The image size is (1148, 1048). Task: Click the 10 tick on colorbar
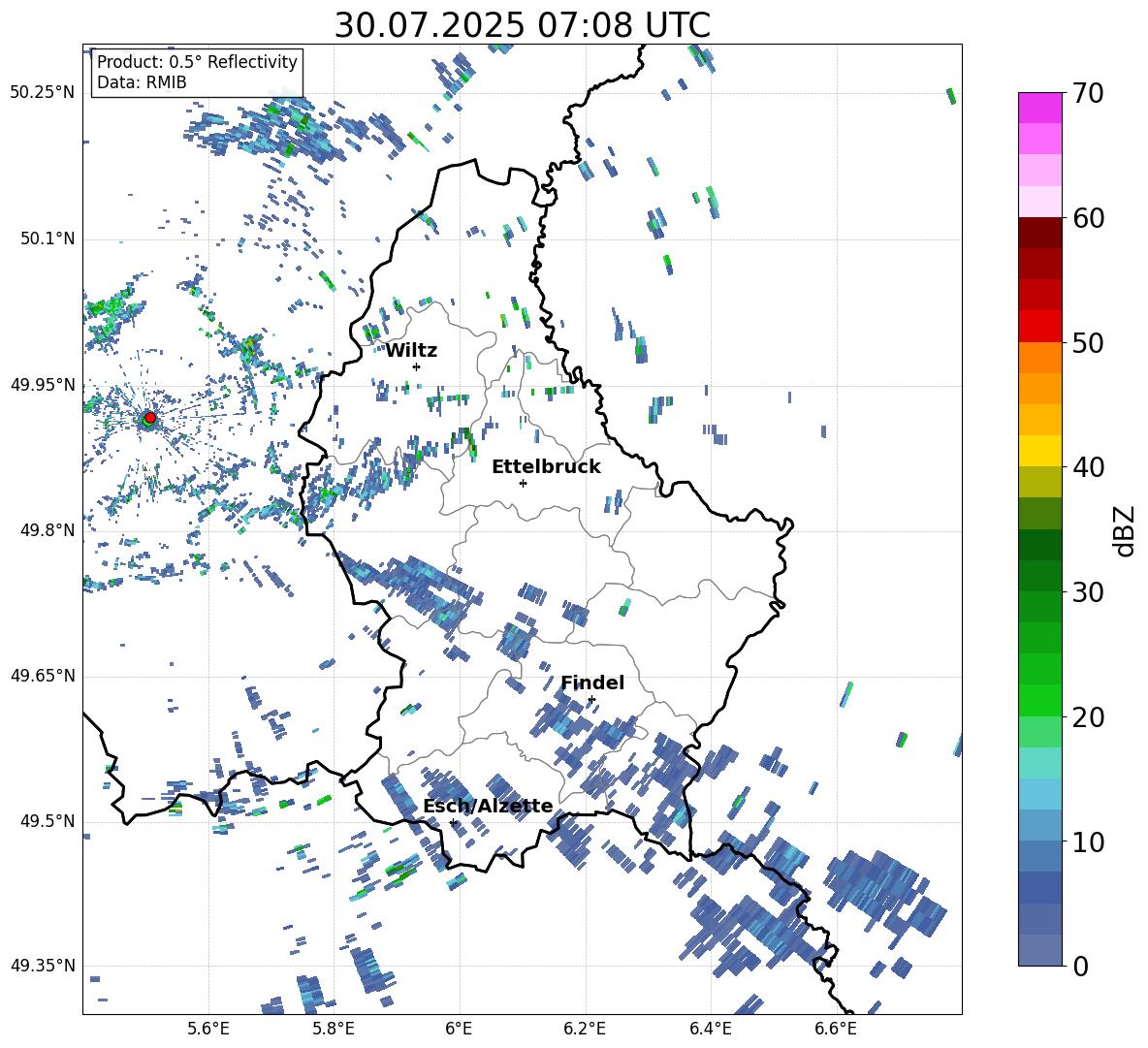click(1088, 842)
